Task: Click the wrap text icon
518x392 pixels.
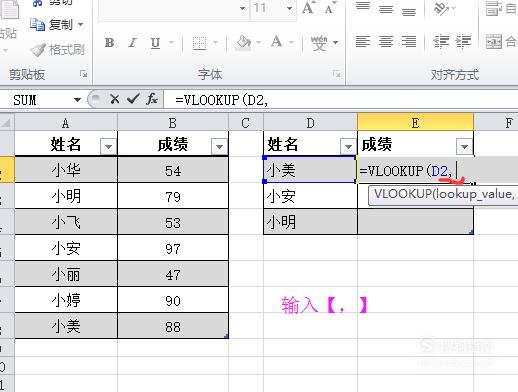Action: pos(493,8)
